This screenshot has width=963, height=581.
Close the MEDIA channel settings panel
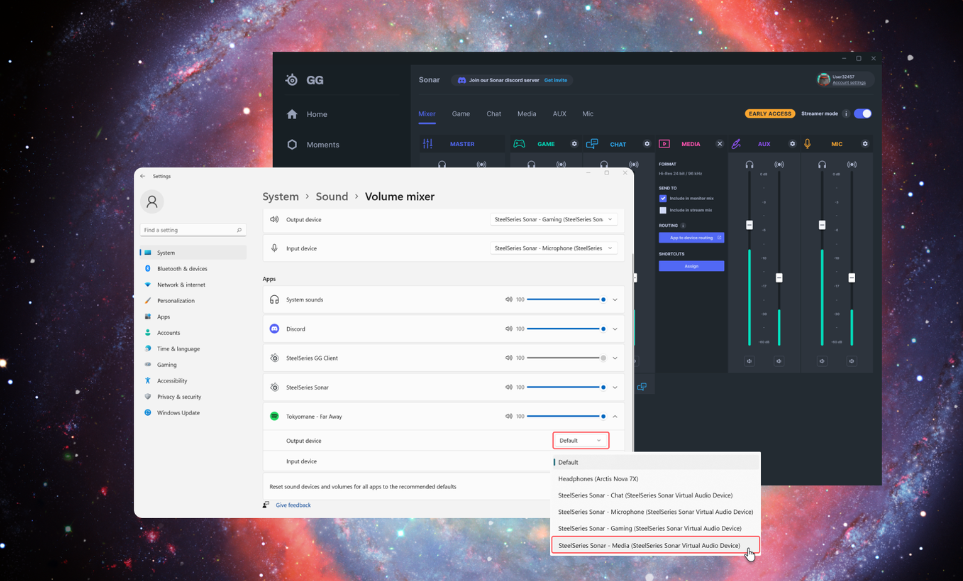(x=720, y=144)
